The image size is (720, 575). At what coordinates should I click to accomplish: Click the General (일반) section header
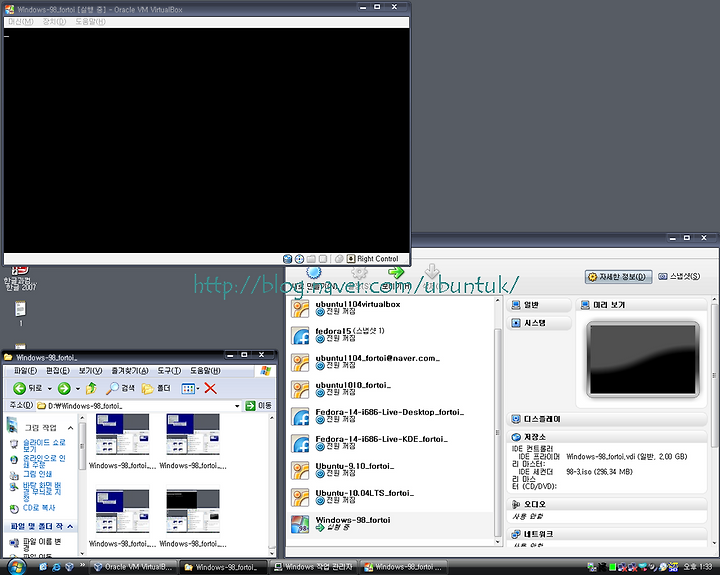coord(539,305)
